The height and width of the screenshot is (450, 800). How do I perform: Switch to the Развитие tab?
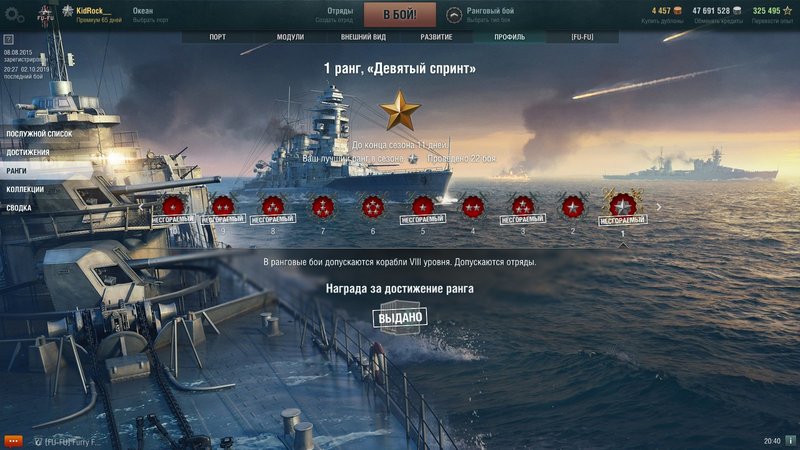(436, 37)
